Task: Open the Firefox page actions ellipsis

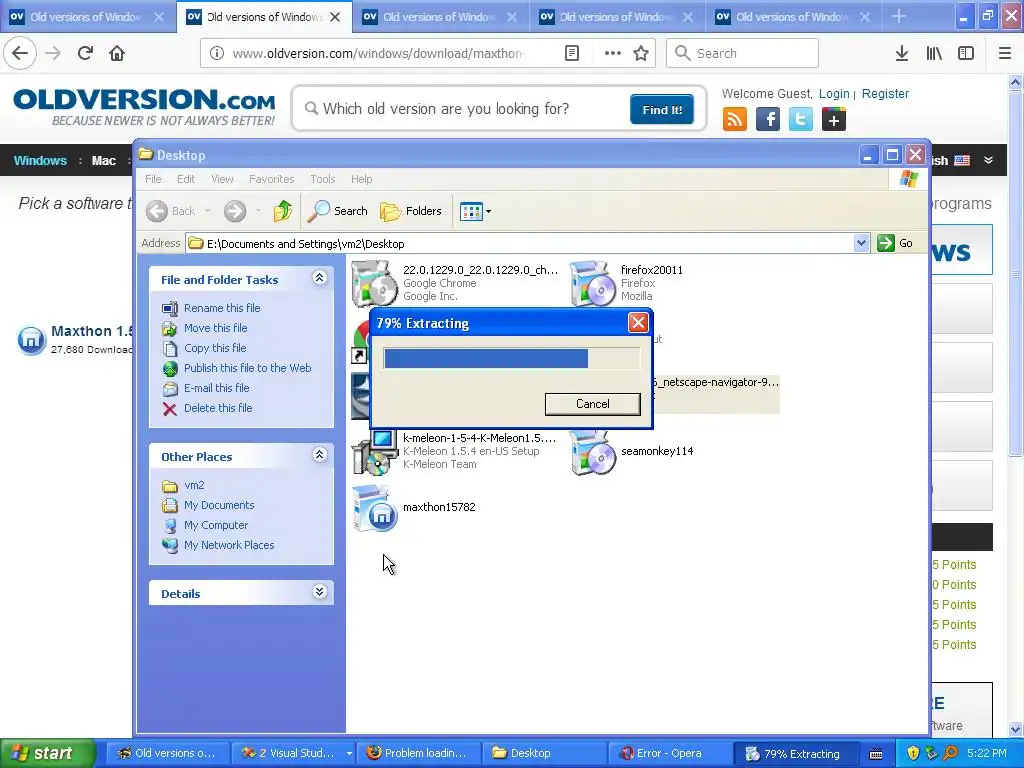Action: [x=613, y=54]
